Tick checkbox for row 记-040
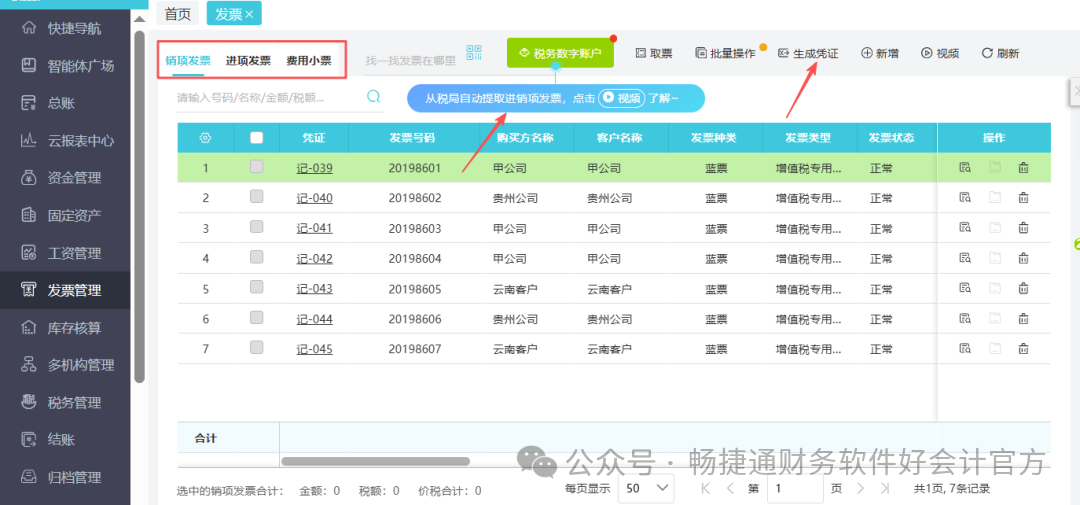The height and width of the screenshot is (505, 1080). [256, 196]
